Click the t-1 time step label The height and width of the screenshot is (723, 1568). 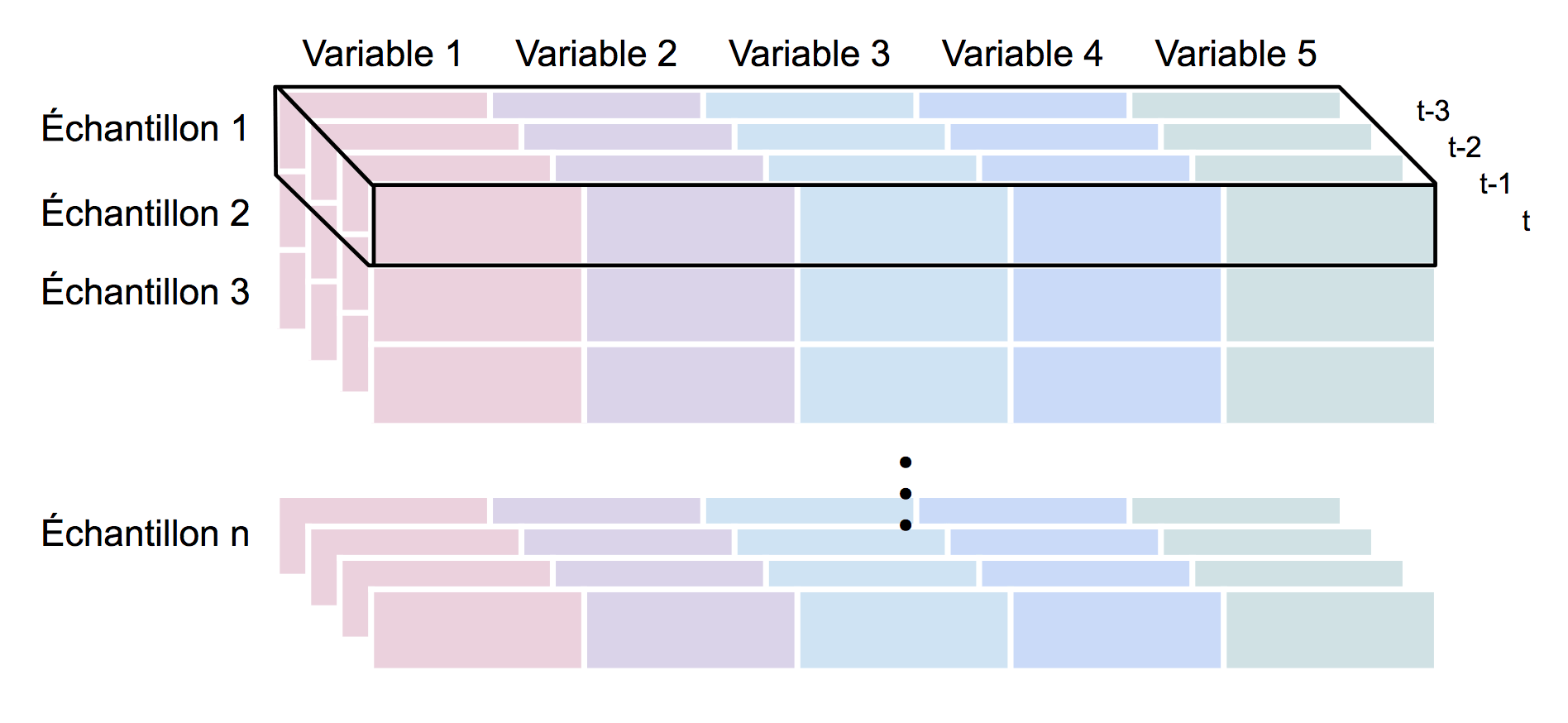point(1495,184)
